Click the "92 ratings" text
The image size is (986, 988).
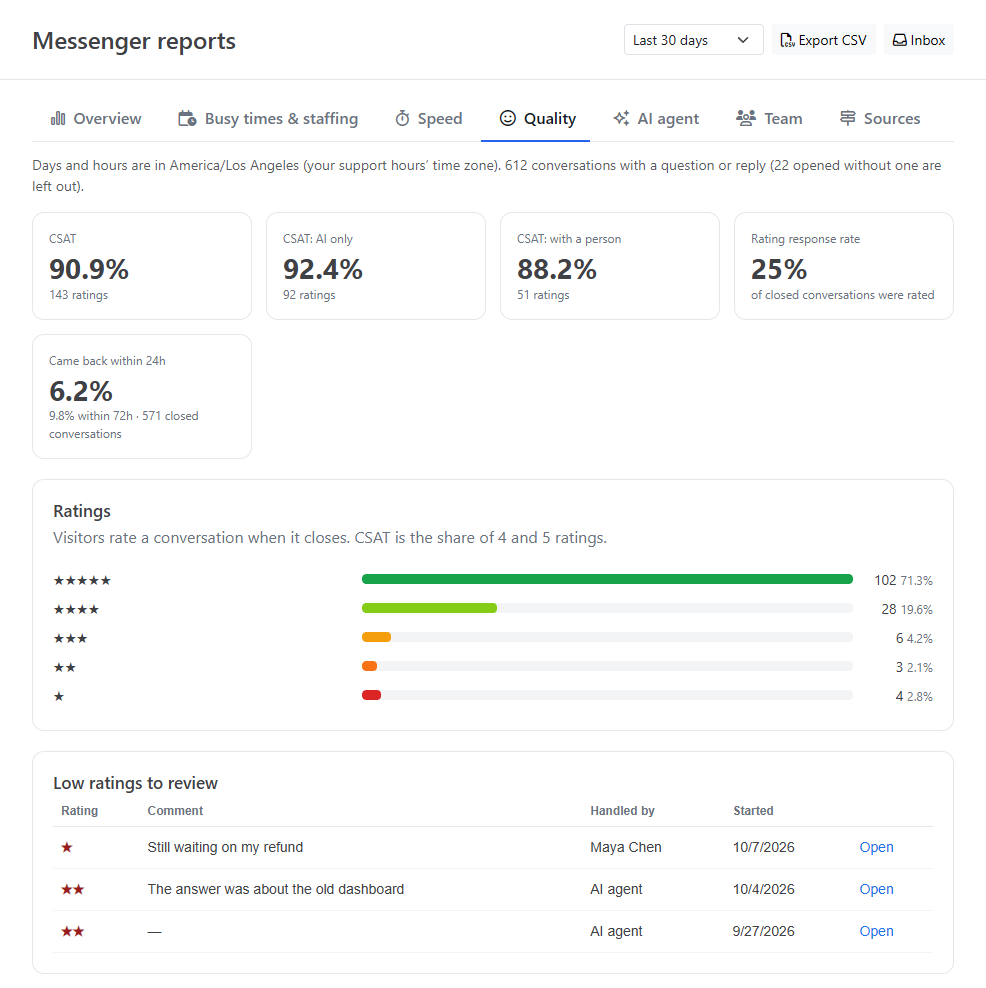point(309,295)
